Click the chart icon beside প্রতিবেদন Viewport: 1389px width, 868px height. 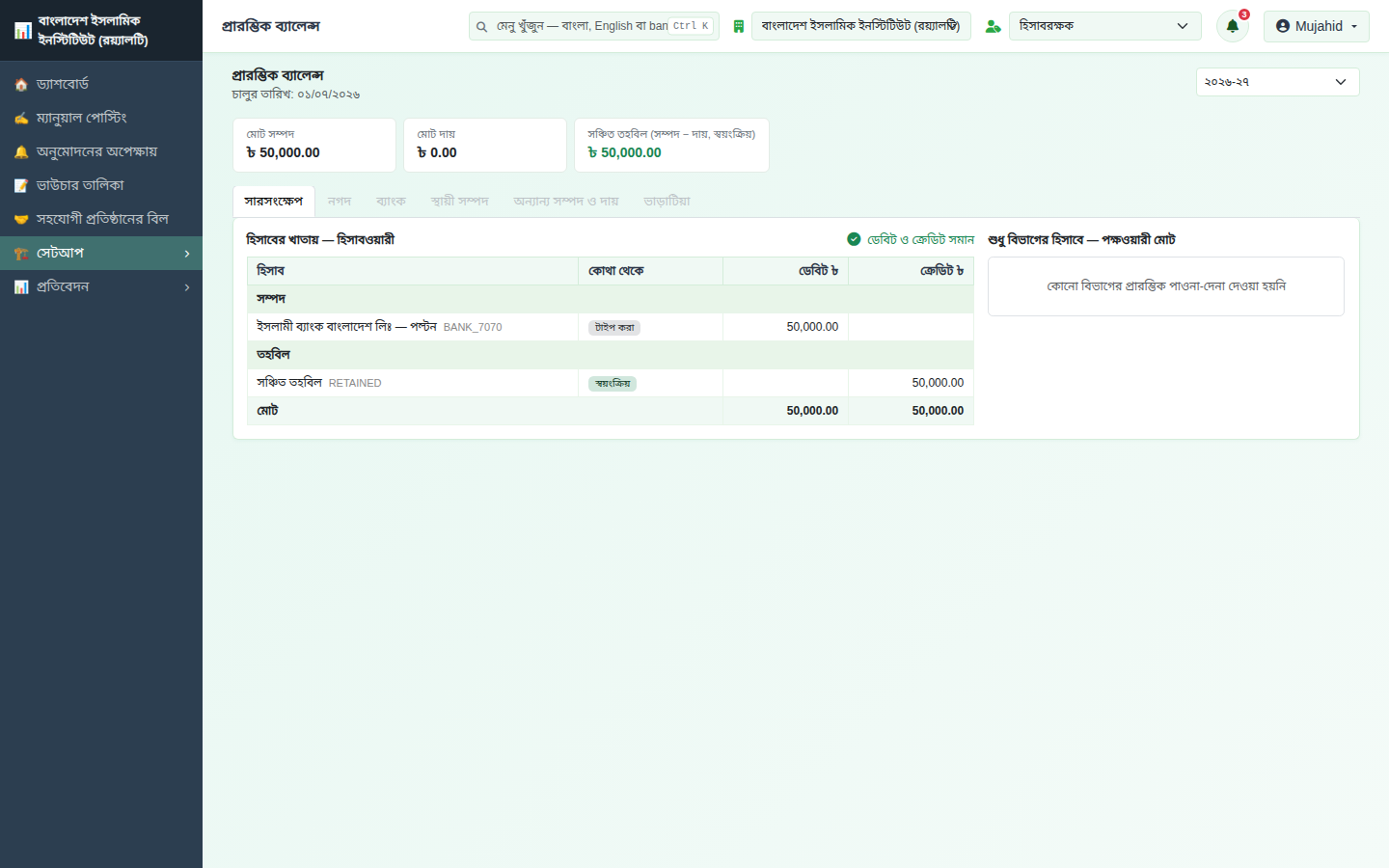21,287
